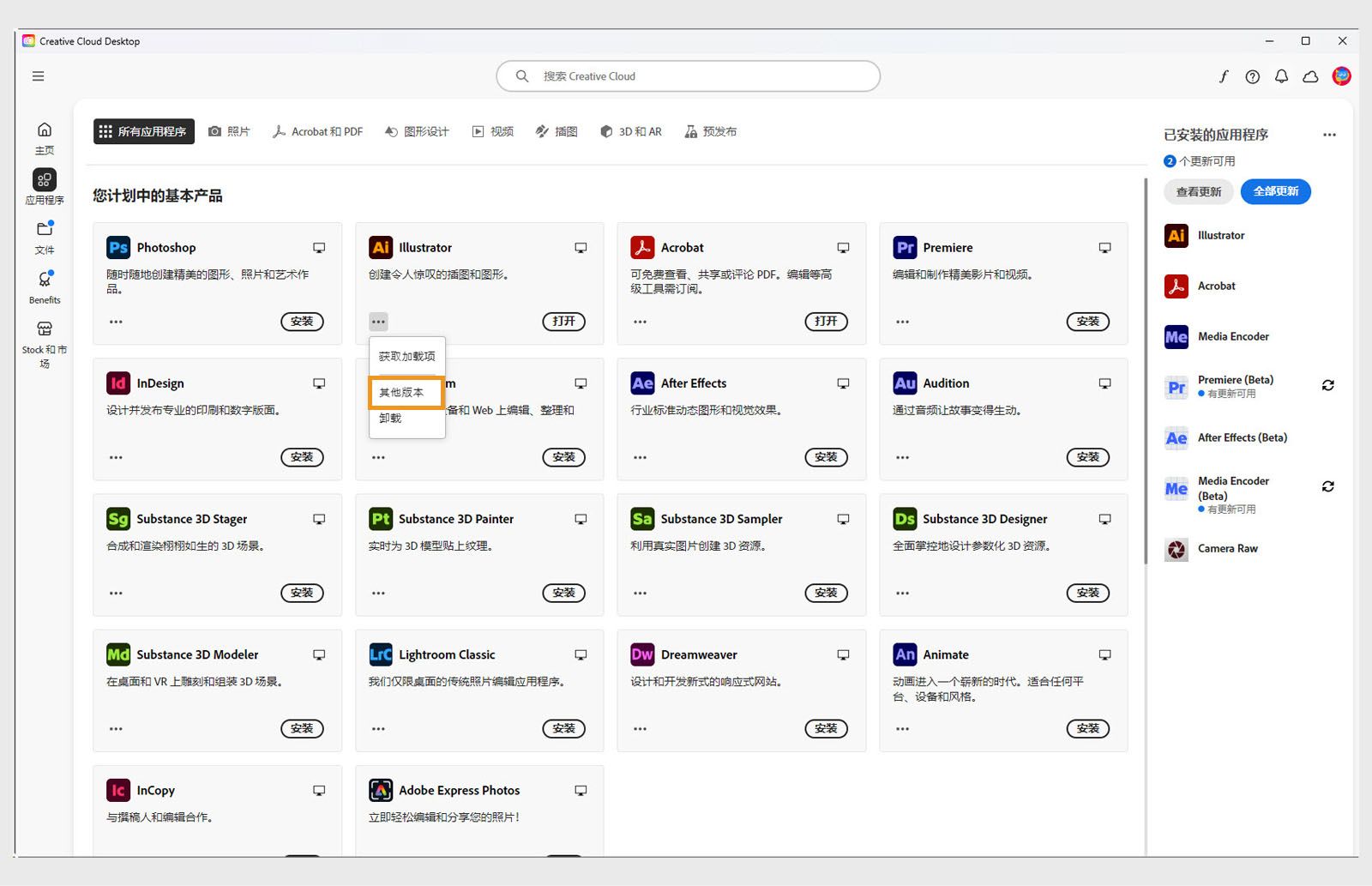This screenshot has height=886, width=1372.
Task: Open the more options on Dreamweaver card
Action: (641, 729)
